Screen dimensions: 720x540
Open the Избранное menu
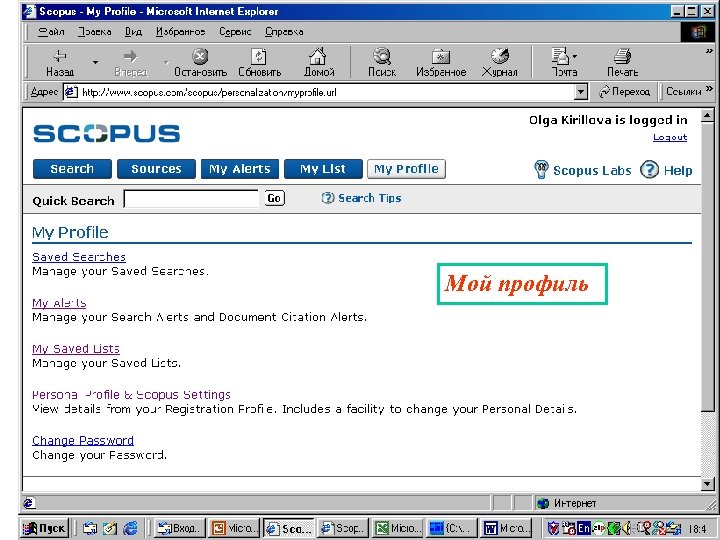click(180, 32)
